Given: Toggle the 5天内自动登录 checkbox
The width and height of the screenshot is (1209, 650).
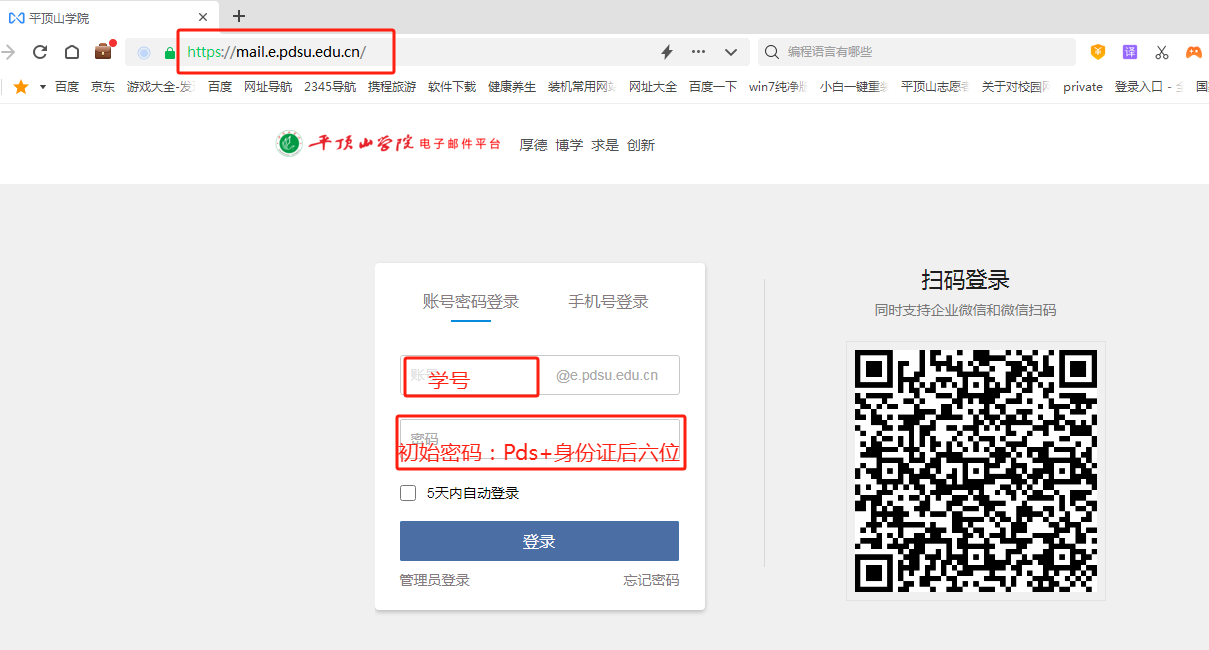Looking at the screenshot, I should [x=408, y=493].
